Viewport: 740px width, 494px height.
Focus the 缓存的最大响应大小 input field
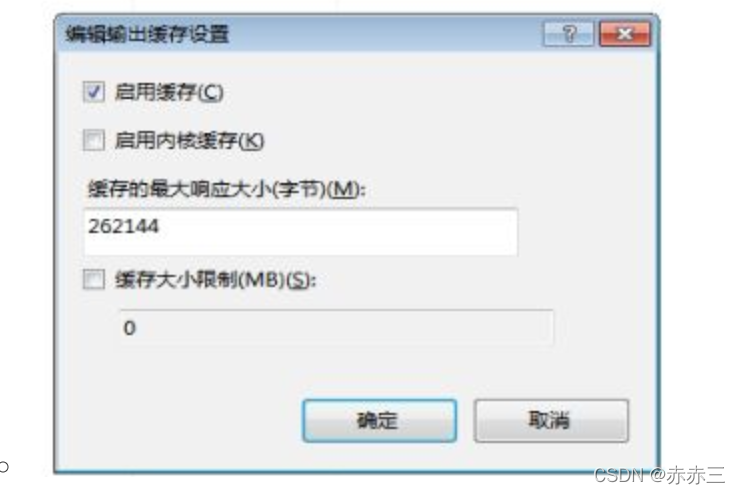(x=301, y=232)
